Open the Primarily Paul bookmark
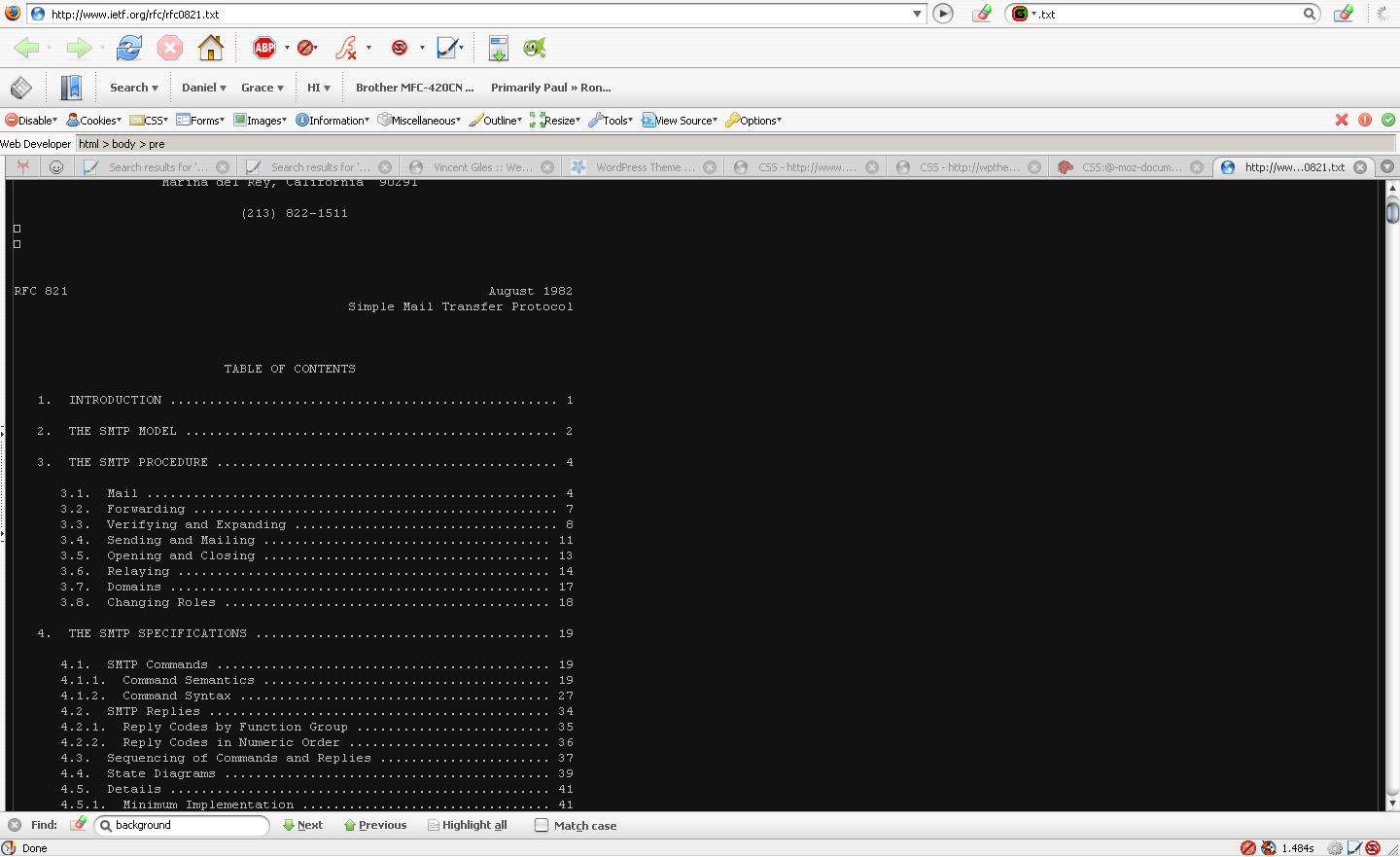Image resolution: width=1400 pixels, height=857 pixels. click(x=551, y=88)
